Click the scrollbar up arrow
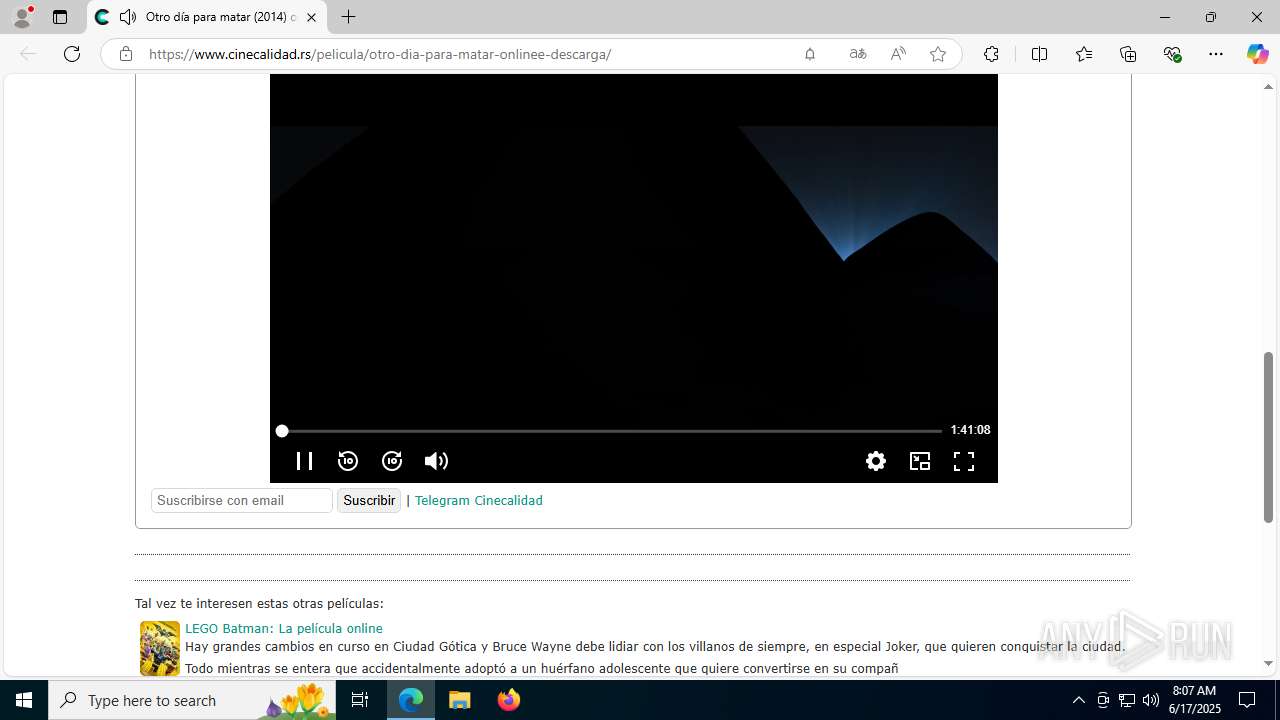This screenshot has width=1280, height=720. [1269, 87]
